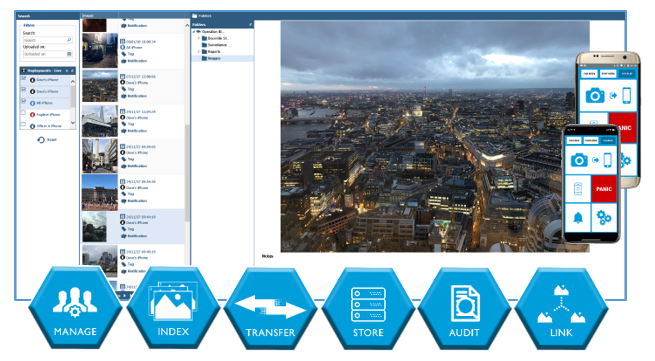Uncheck the first Dave's iPhone checkbox
Screen dimensions: 655x361
(x=23, y=79)
